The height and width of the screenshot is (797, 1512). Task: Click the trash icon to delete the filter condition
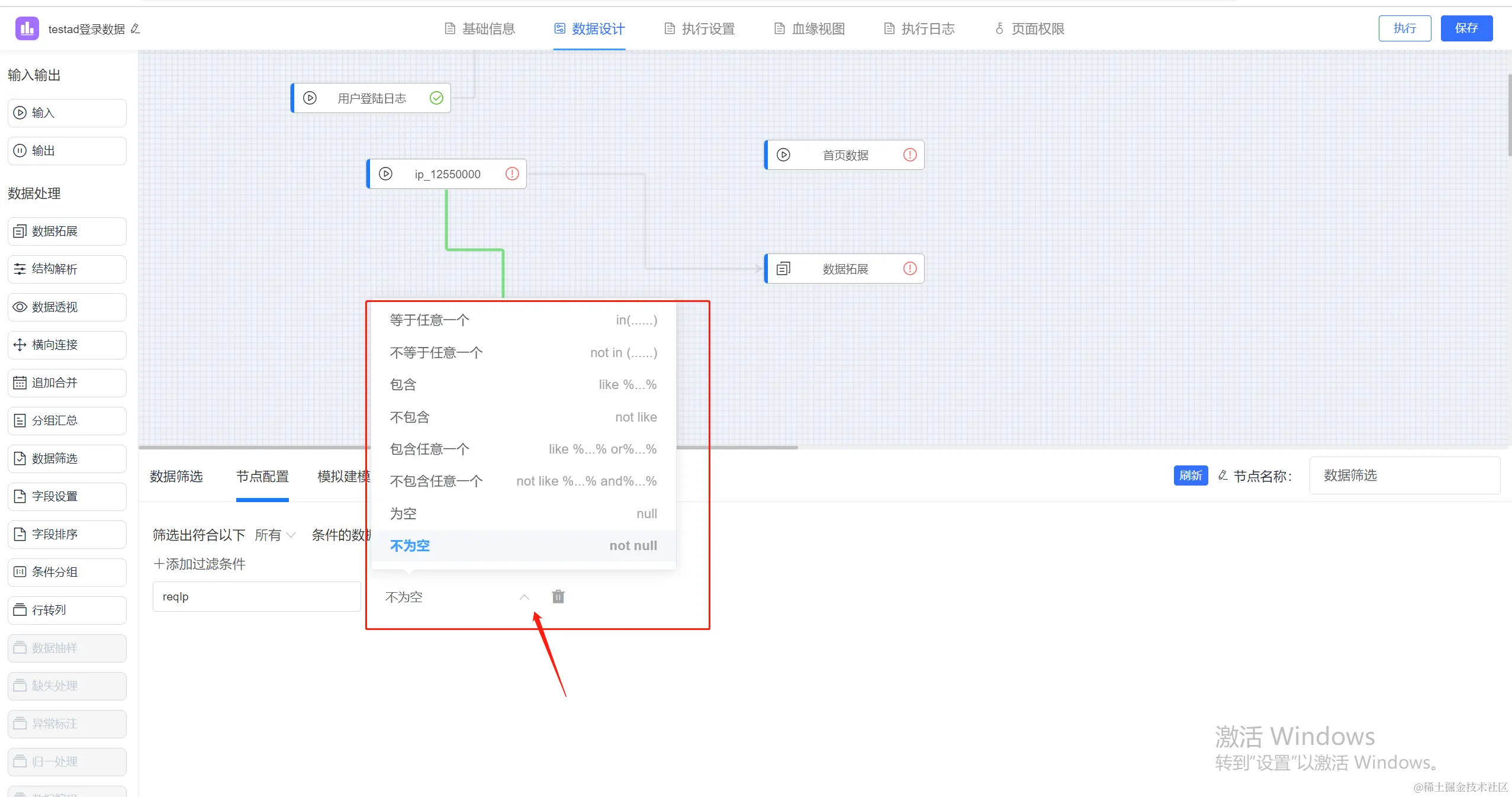click(558, 596)
